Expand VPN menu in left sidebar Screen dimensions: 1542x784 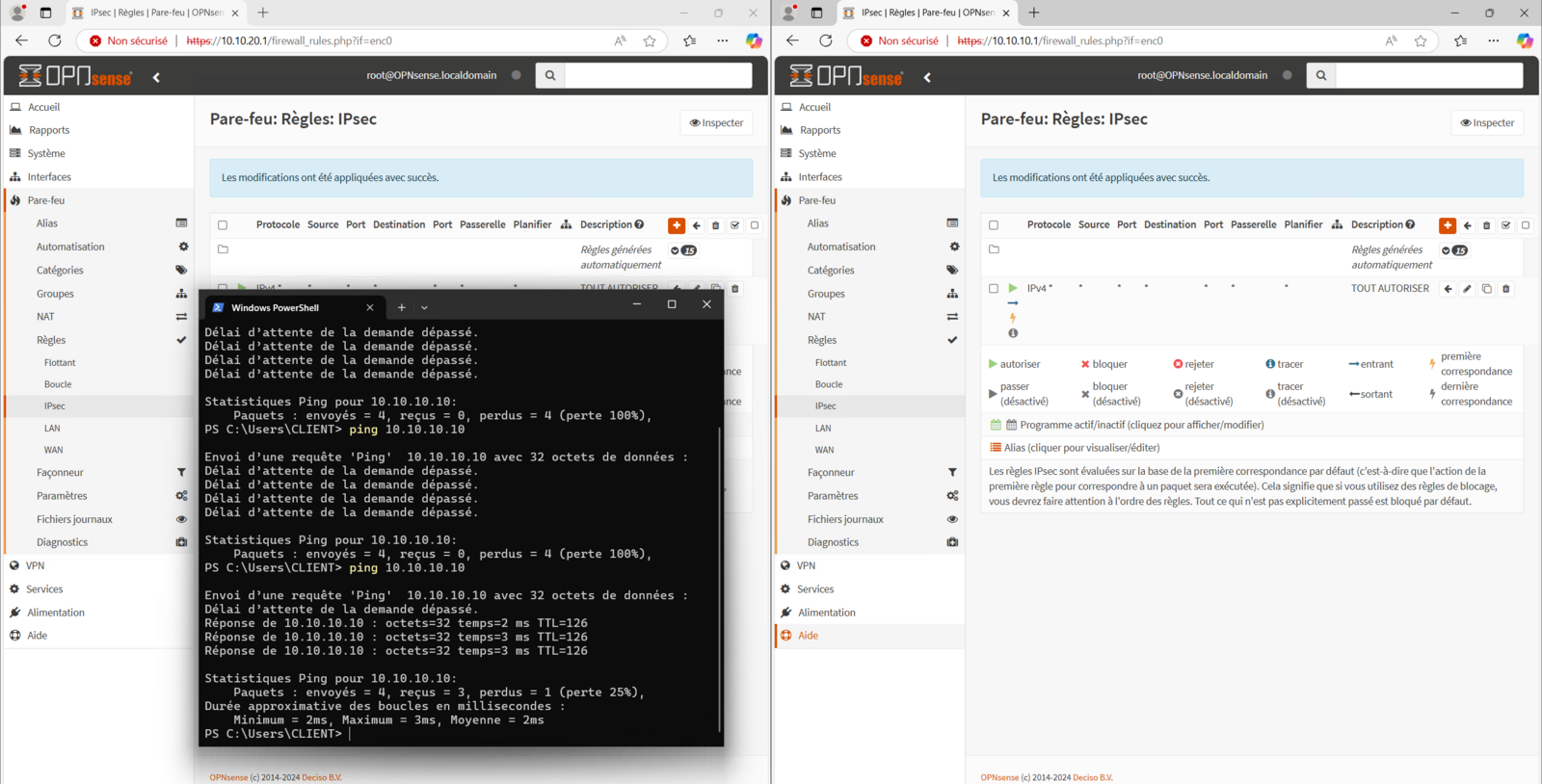(x=36, y=565)
